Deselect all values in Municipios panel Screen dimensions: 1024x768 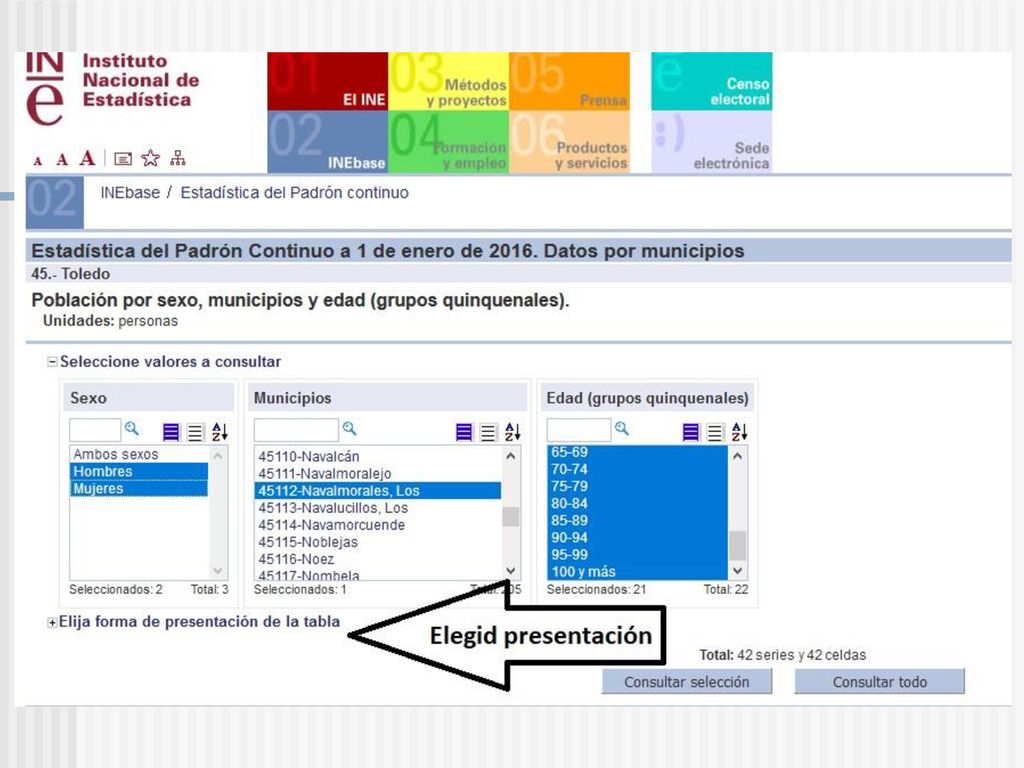tap(488, 432)
